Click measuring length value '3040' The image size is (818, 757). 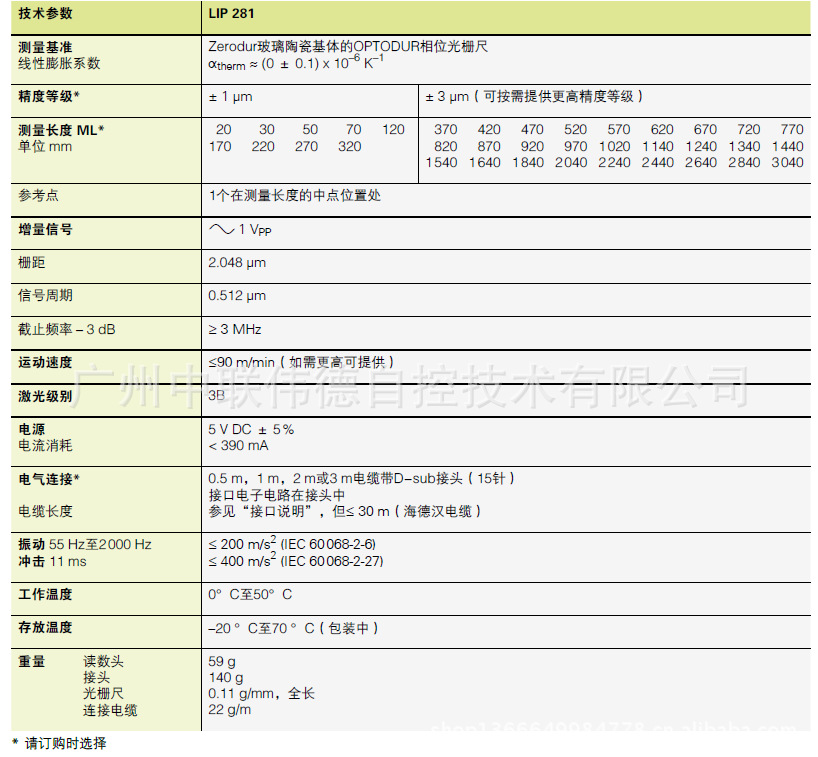click(788, 162)
